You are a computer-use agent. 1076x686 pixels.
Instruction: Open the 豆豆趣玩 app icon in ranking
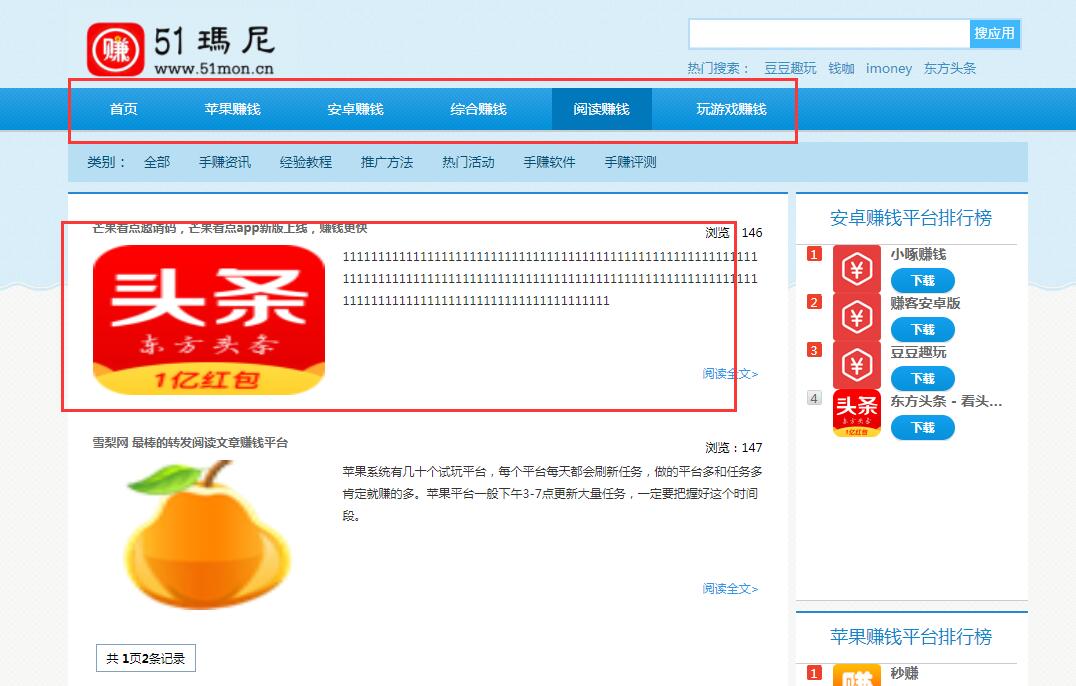[856, 365]
